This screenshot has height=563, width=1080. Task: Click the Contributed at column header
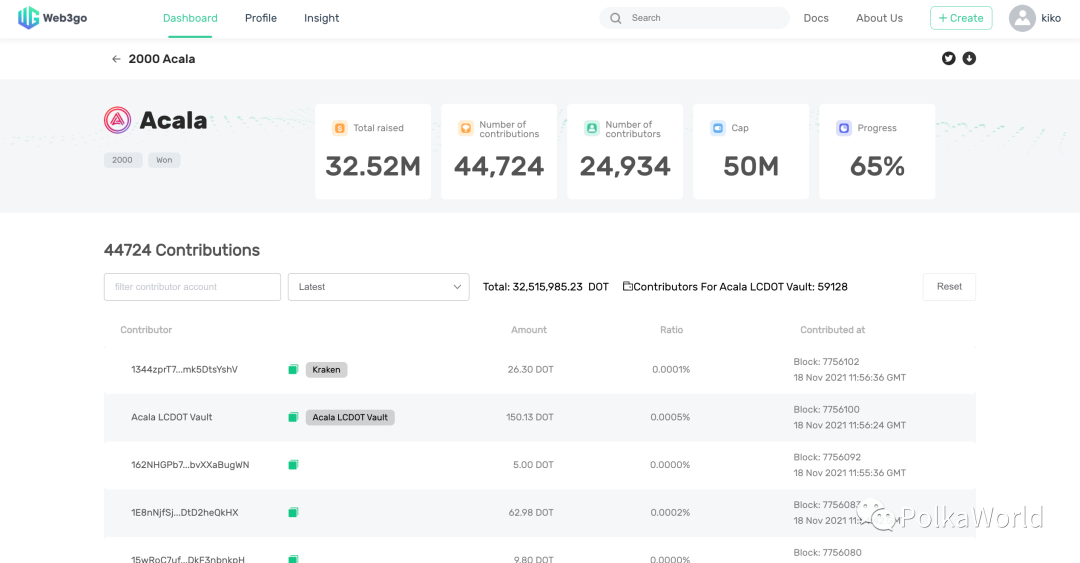[x=833, y=330]
